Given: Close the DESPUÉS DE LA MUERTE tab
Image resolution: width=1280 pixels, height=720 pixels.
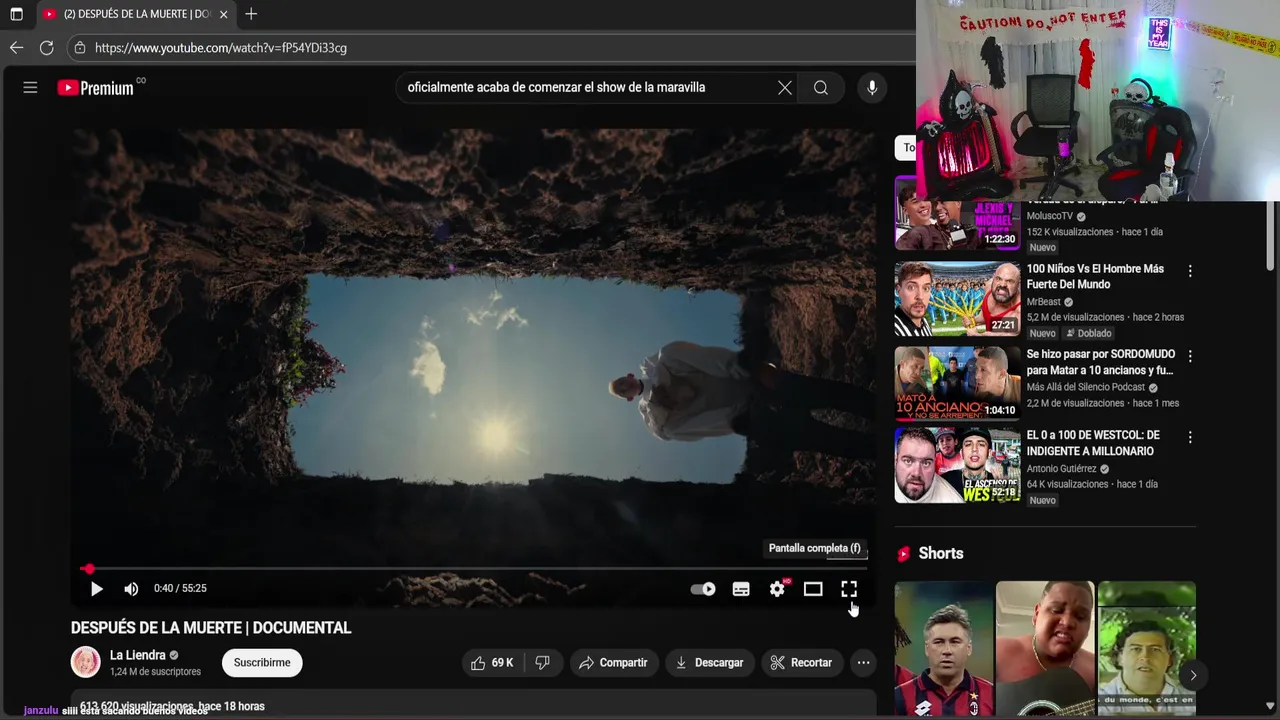Looking at the screenshot, I should [x=223, y=14].
